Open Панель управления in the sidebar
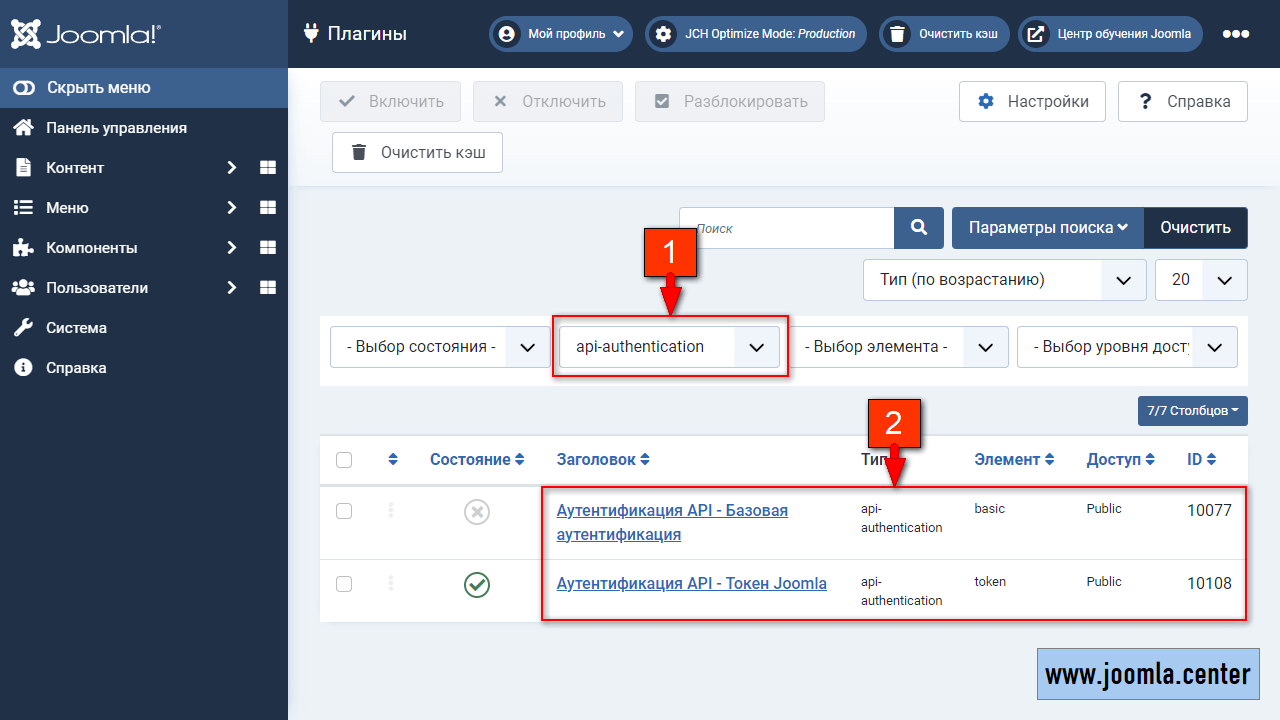 click(x=116, y=128)
